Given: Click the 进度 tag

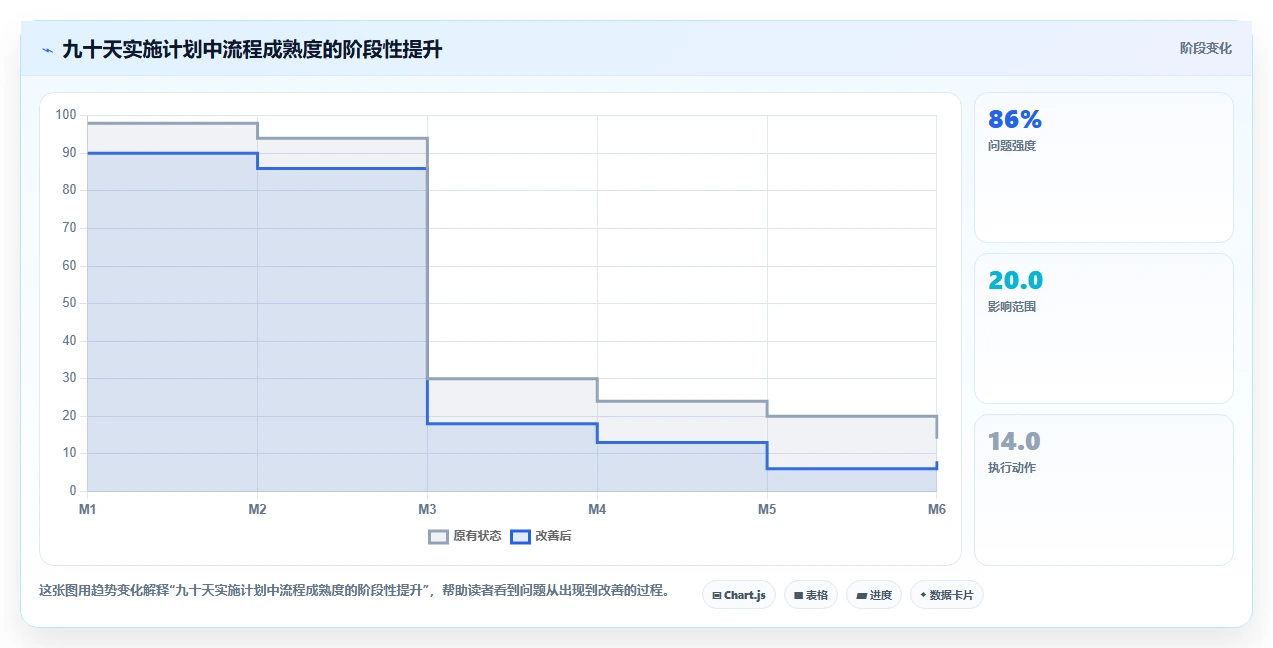Looking at the screenshot, I should 873,595.
